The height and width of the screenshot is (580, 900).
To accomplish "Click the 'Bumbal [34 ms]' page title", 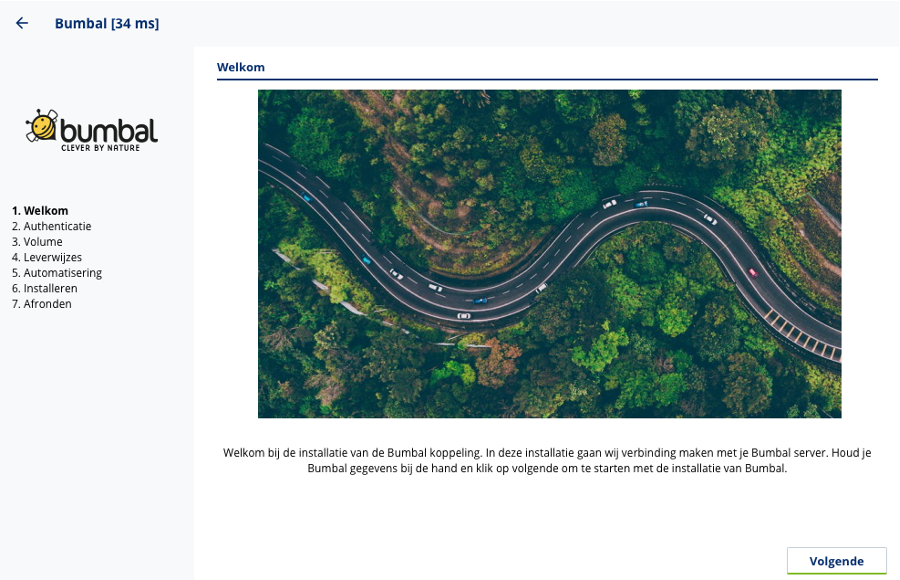I will (x=106, y=23).
